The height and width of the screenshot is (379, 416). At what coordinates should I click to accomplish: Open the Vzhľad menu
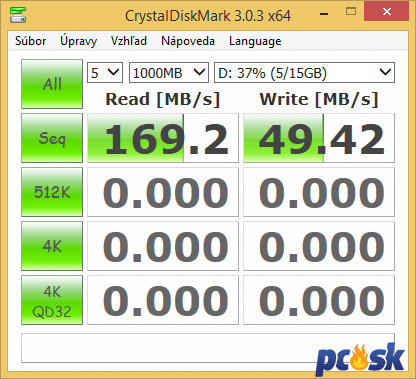pos(129,41)
